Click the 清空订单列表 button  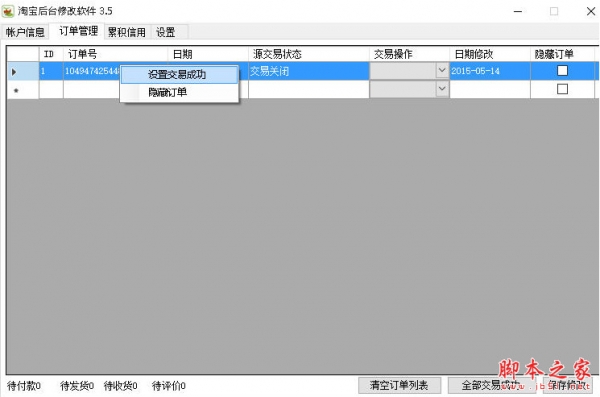point(399,385)
